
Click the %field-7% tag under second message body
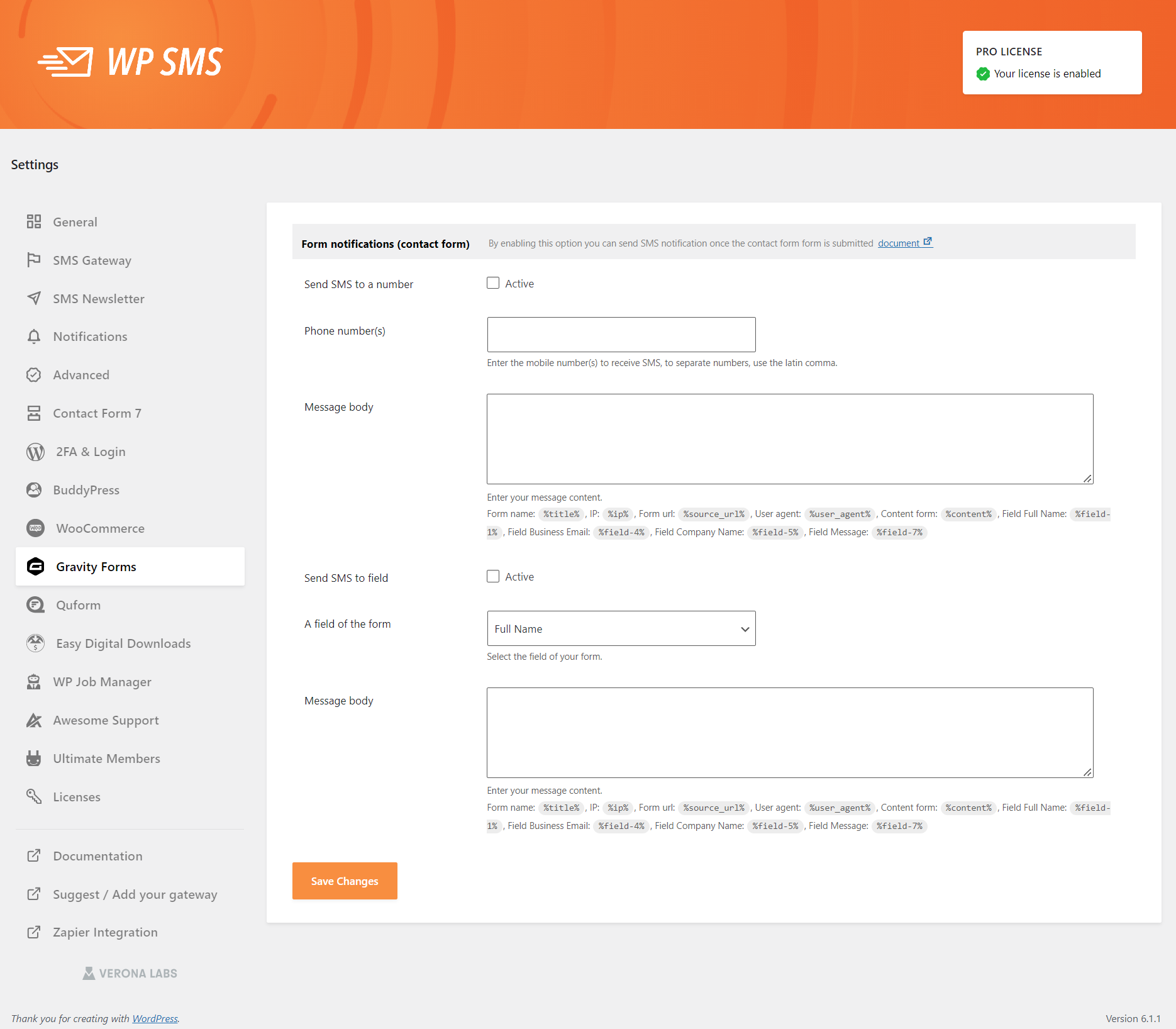[899, 826]
